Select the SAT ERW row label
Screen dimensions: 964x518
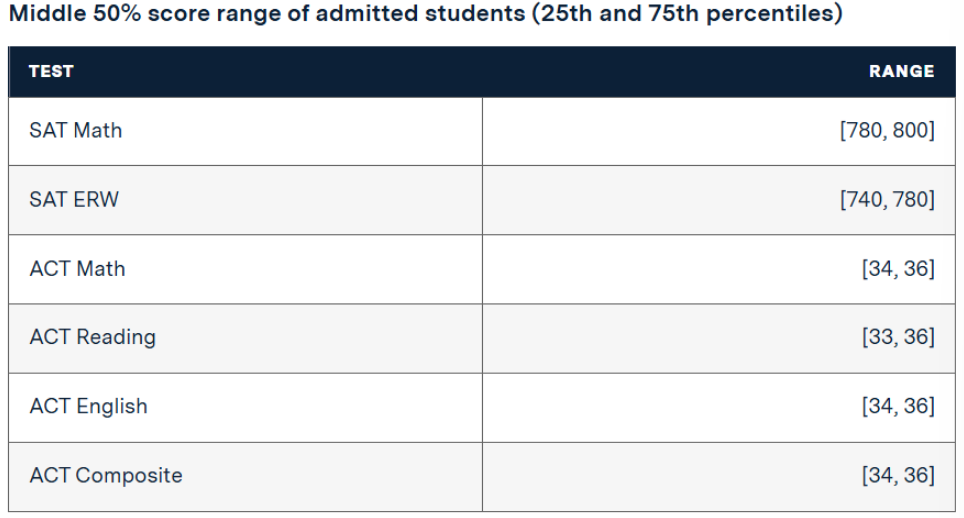74,199
